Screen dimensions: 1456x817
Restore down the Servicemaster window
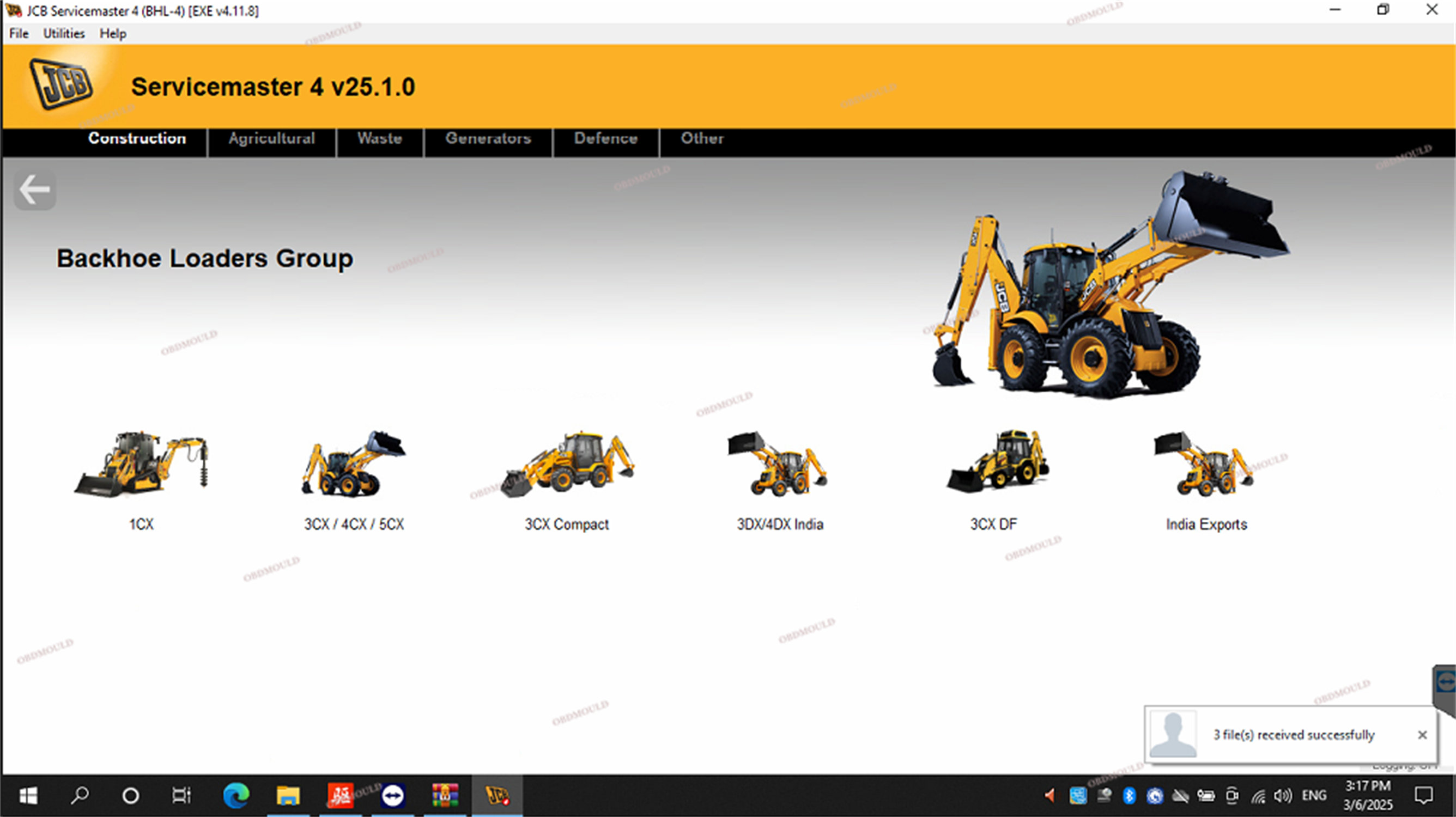pos(1383,10)
